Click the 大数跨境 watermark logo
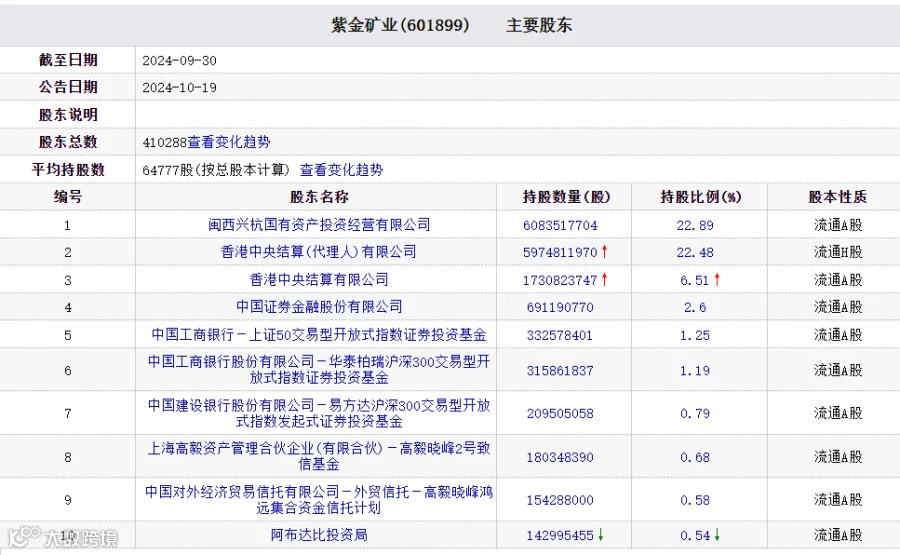Screen dimensions: 900x555 (63, 537)
